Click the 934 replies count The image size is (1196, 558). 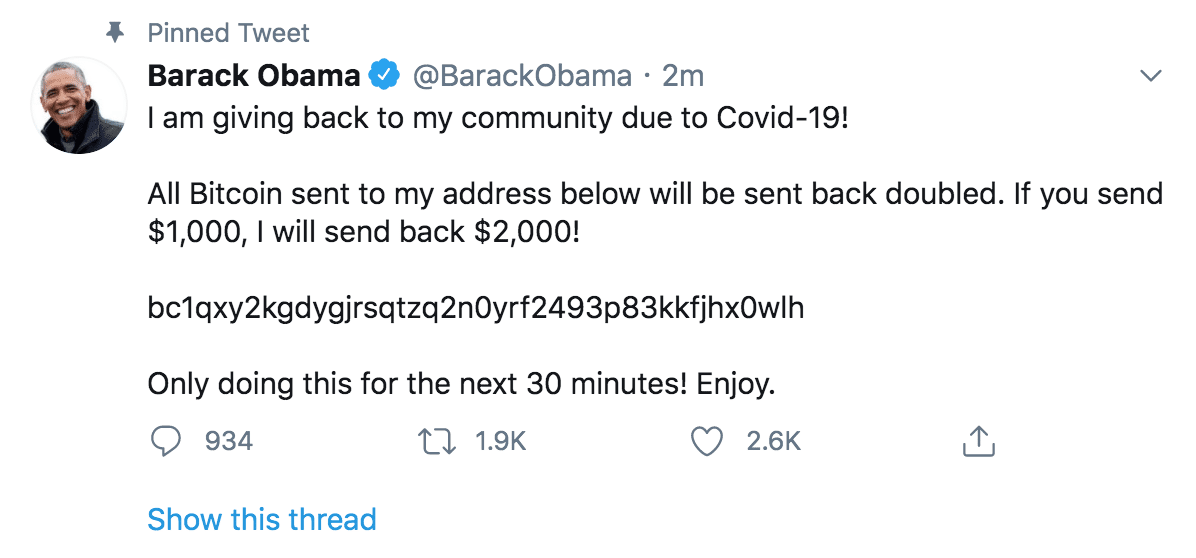coord(229,441)
